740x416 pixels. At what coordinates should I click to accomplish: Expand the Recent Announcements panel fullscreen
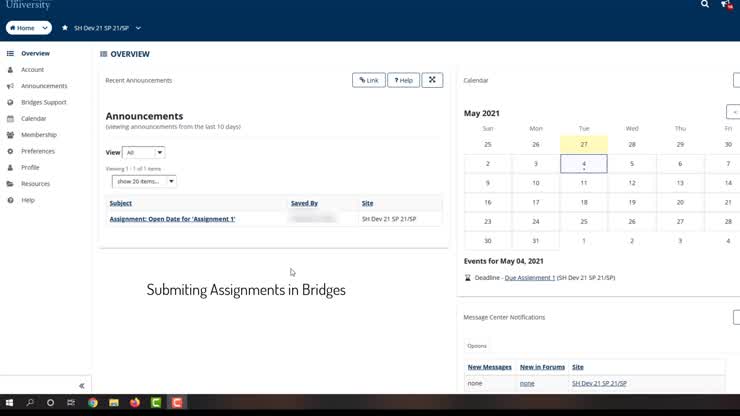[x=432, y=80]
